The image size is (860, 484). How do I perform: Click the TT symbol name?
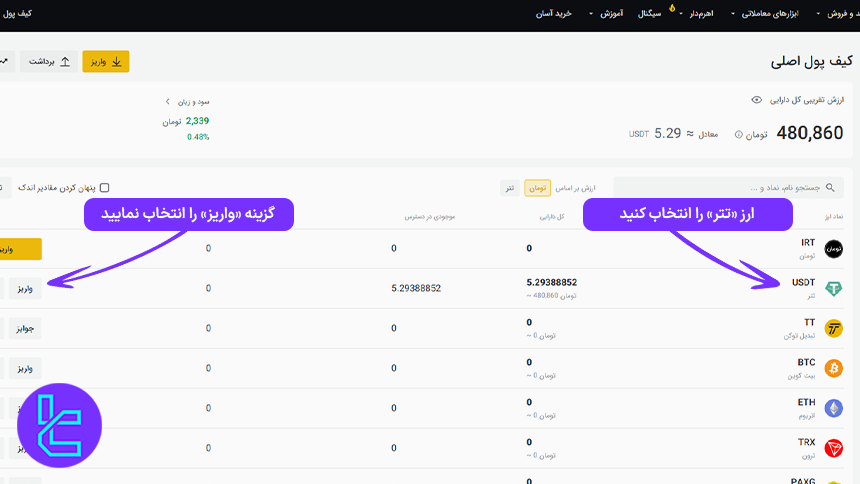tap(810, 322)
